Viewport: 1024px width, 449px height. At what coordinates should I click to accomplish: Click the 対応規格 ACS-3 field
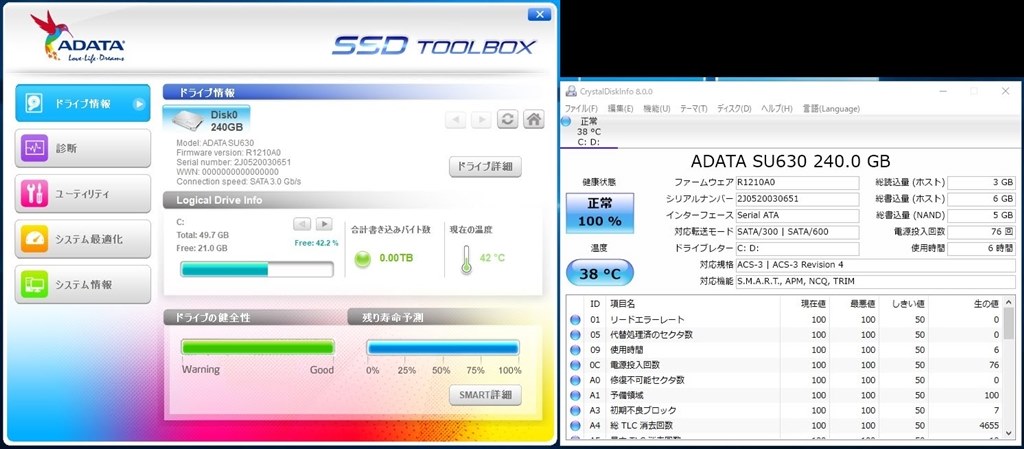tap(875, 265)
